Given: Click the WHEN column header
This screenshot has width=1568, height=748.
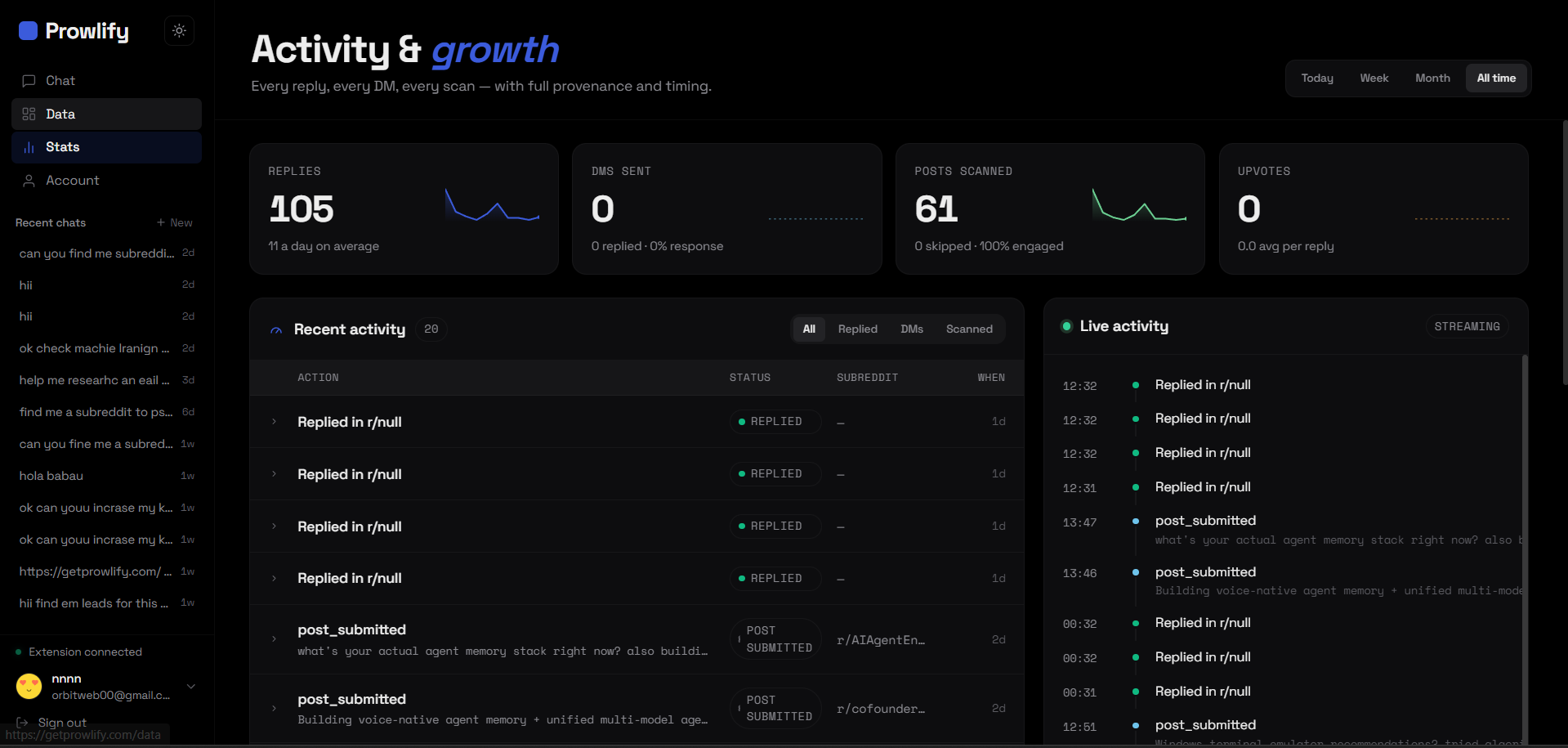Looking at the screenshot, I should click(991, 378).
